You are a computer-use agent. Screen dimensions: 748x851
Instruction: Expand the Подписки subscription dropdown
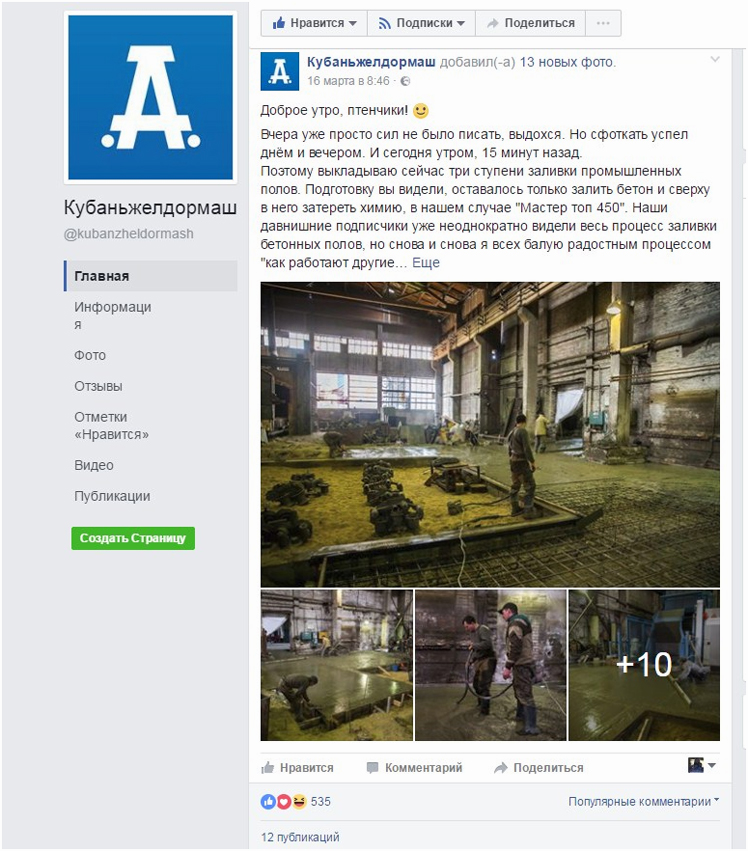422,23
